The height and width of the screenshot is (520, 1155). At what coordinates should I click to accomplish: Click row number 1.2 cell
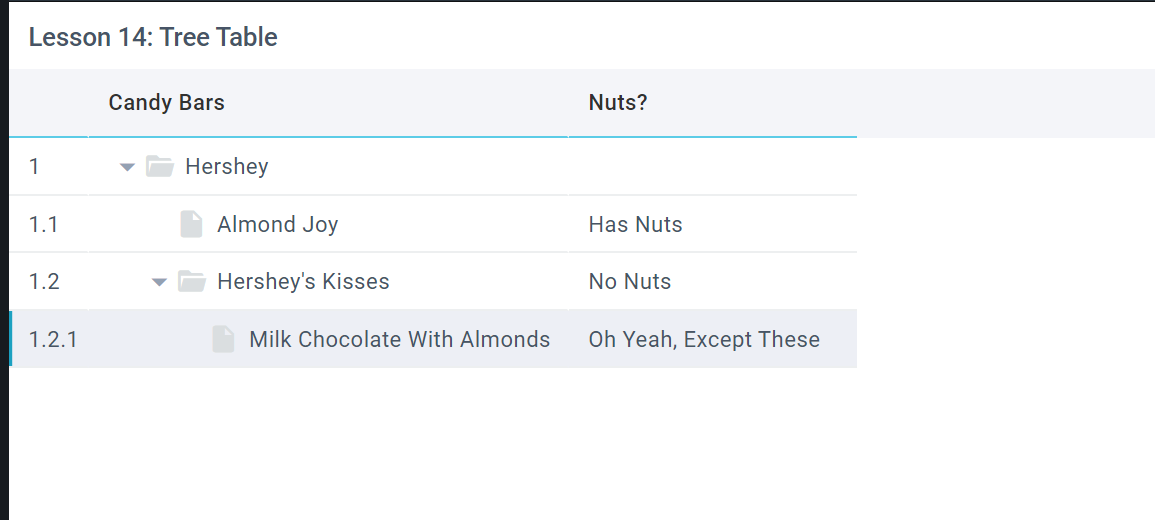pyautogui.click(x=44, y=282)
